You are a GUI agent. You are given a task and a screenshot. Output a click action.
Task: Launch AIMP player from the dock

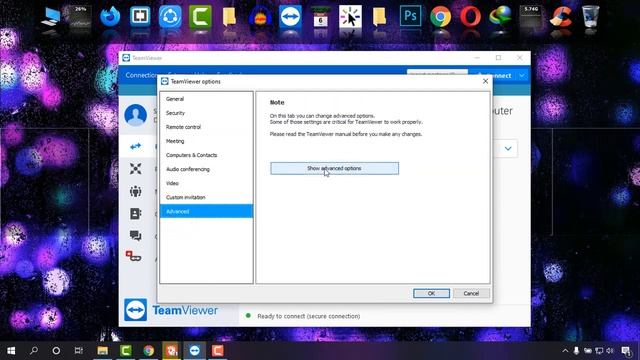pos(260,18)
